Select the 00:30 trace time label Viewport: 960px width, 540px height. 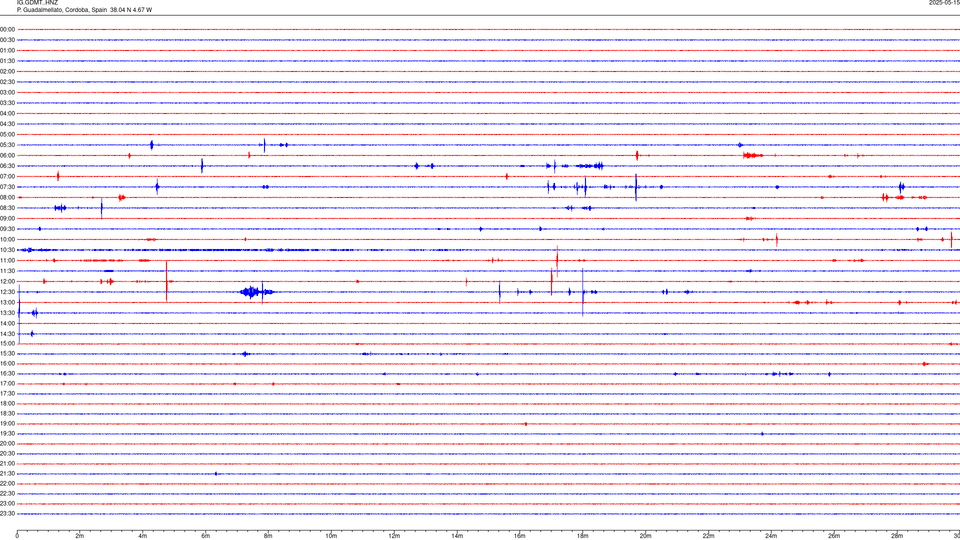click(7, 40)
